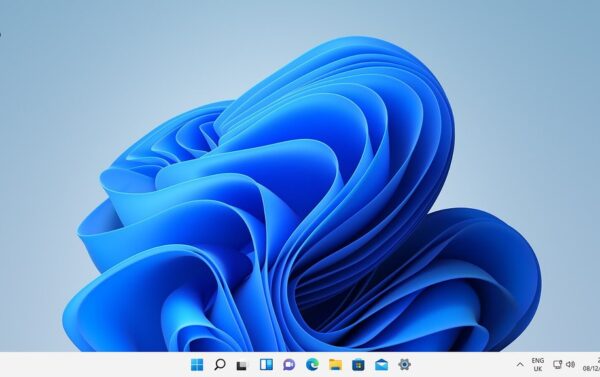
Task: Launch Microsoft Edge from the taskbar
Action: pos(312,365)
